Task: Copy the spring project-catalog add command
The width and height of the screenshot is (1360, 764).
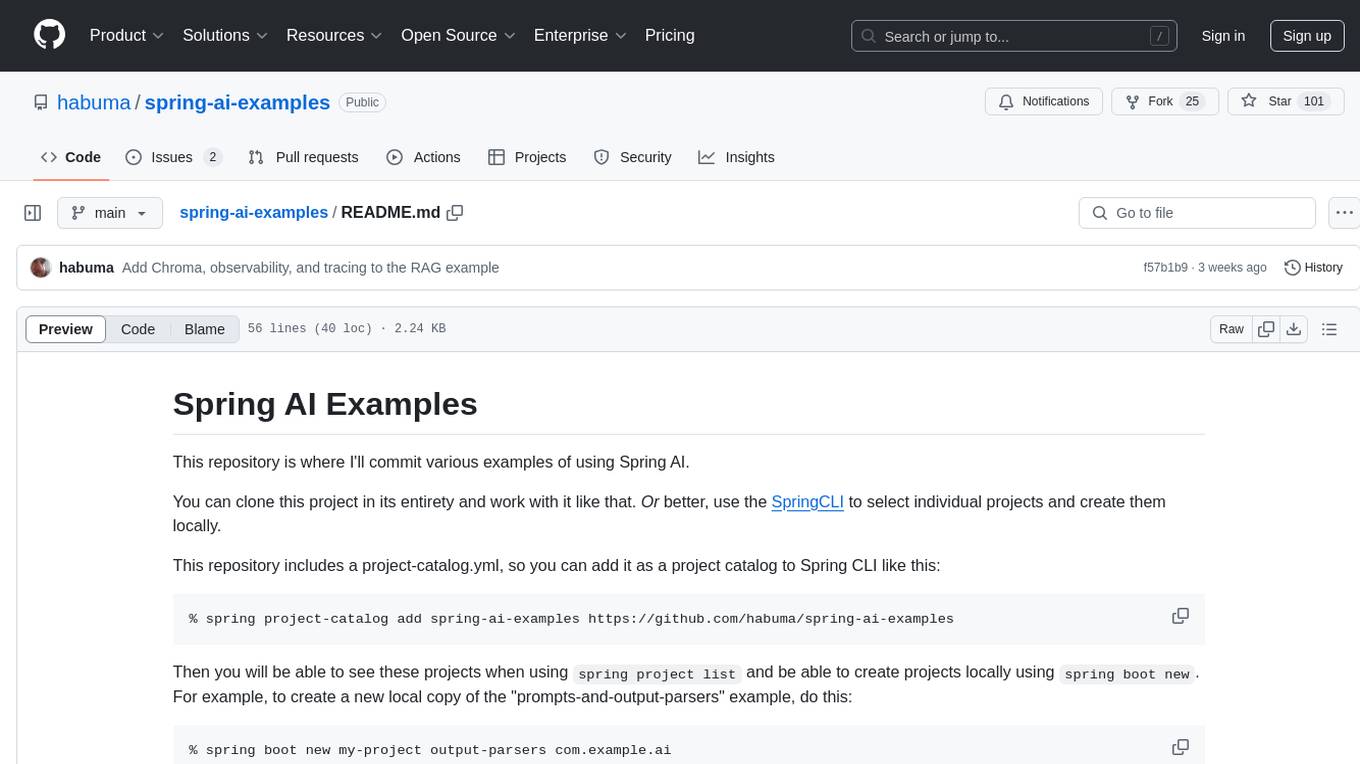Action: click(x=1181, y=616)
